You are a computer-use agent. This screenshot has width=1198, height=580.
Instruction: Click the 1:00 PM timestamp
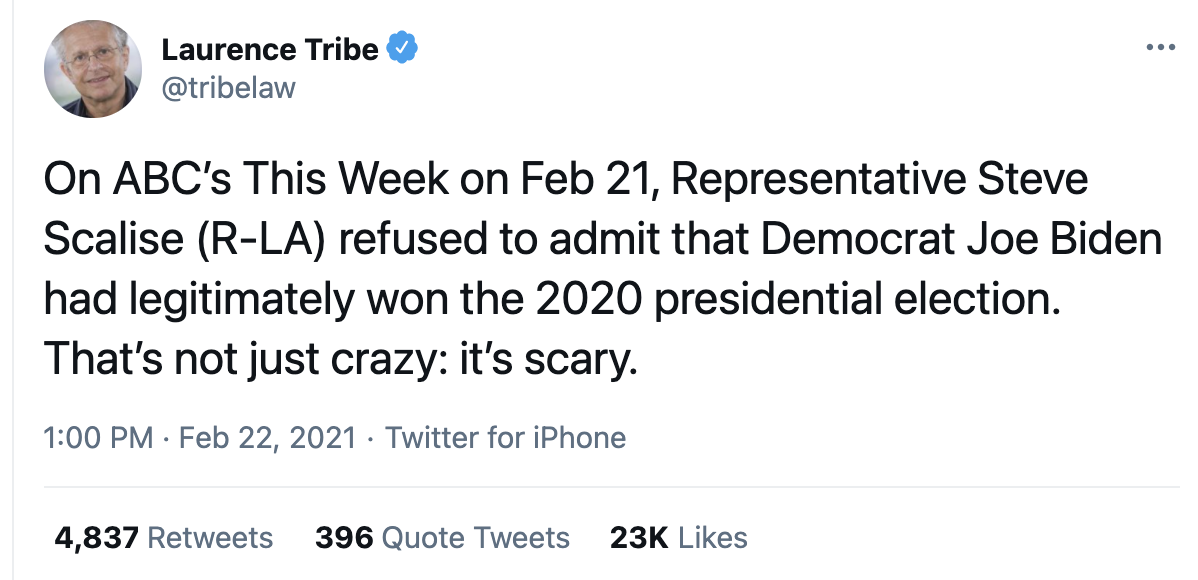[x=98, y=438]
